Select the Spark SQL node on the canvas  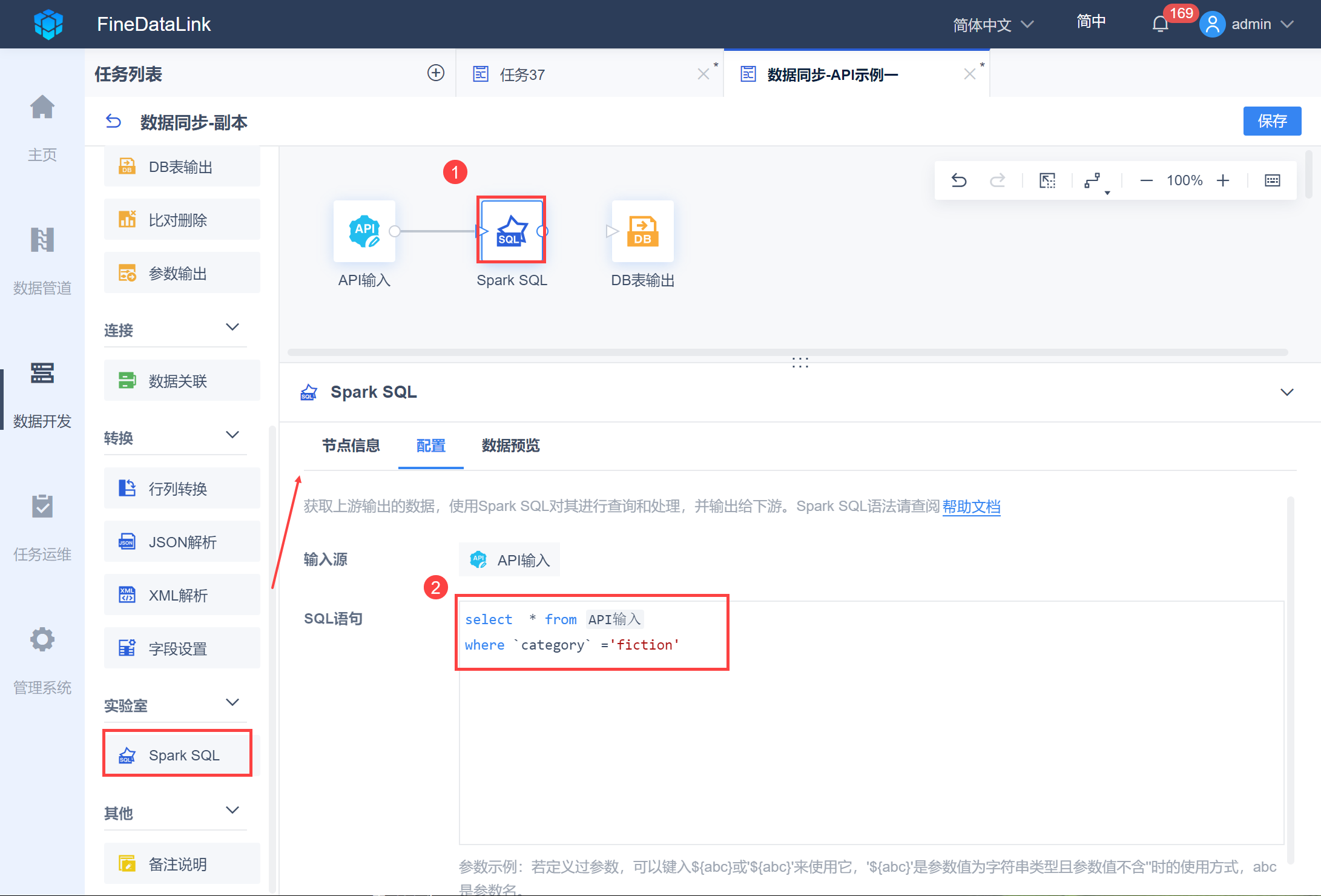coord(511,231)
